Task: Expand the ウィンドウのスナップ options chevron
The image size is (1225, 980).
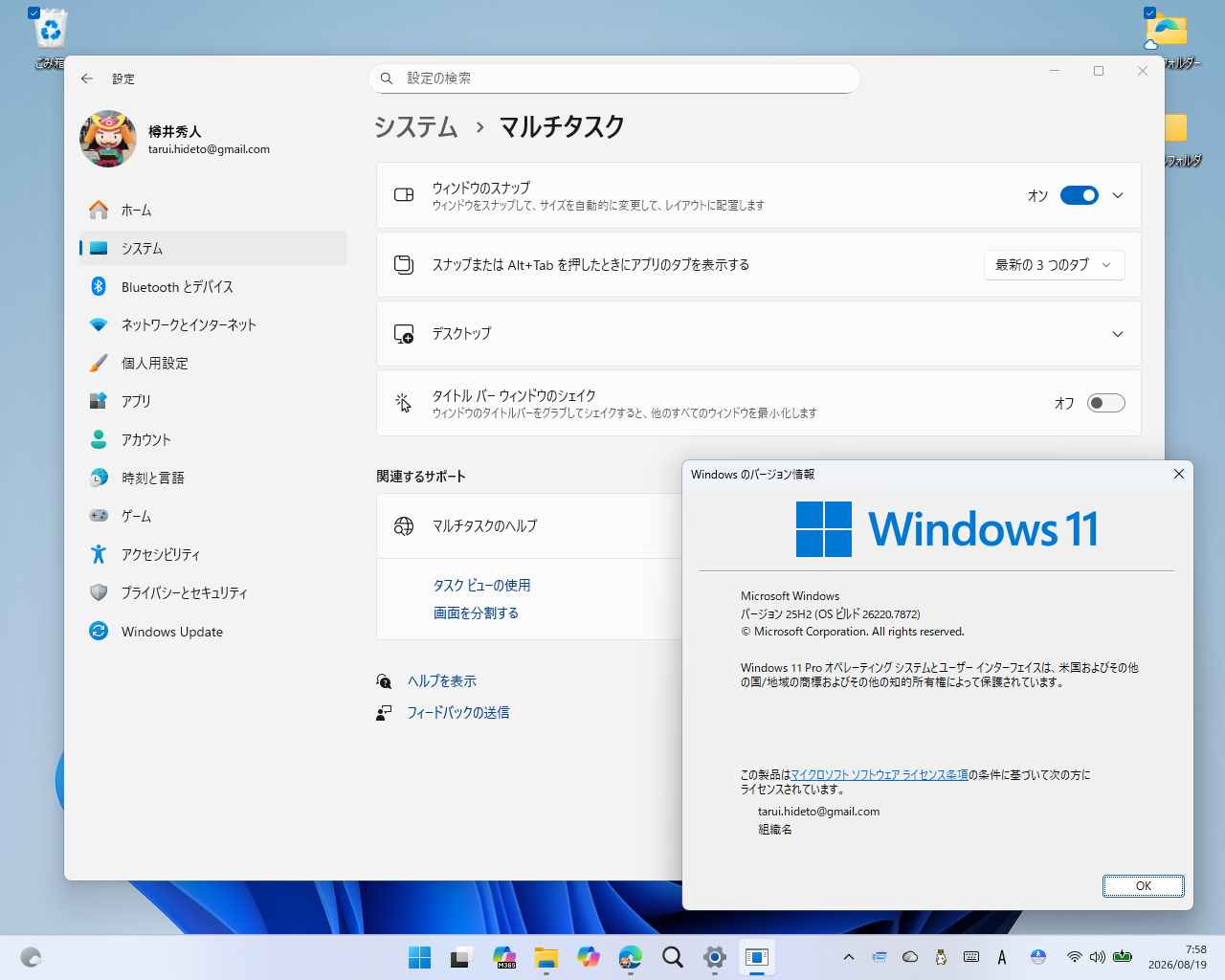Action: (x=1117, y=195)
